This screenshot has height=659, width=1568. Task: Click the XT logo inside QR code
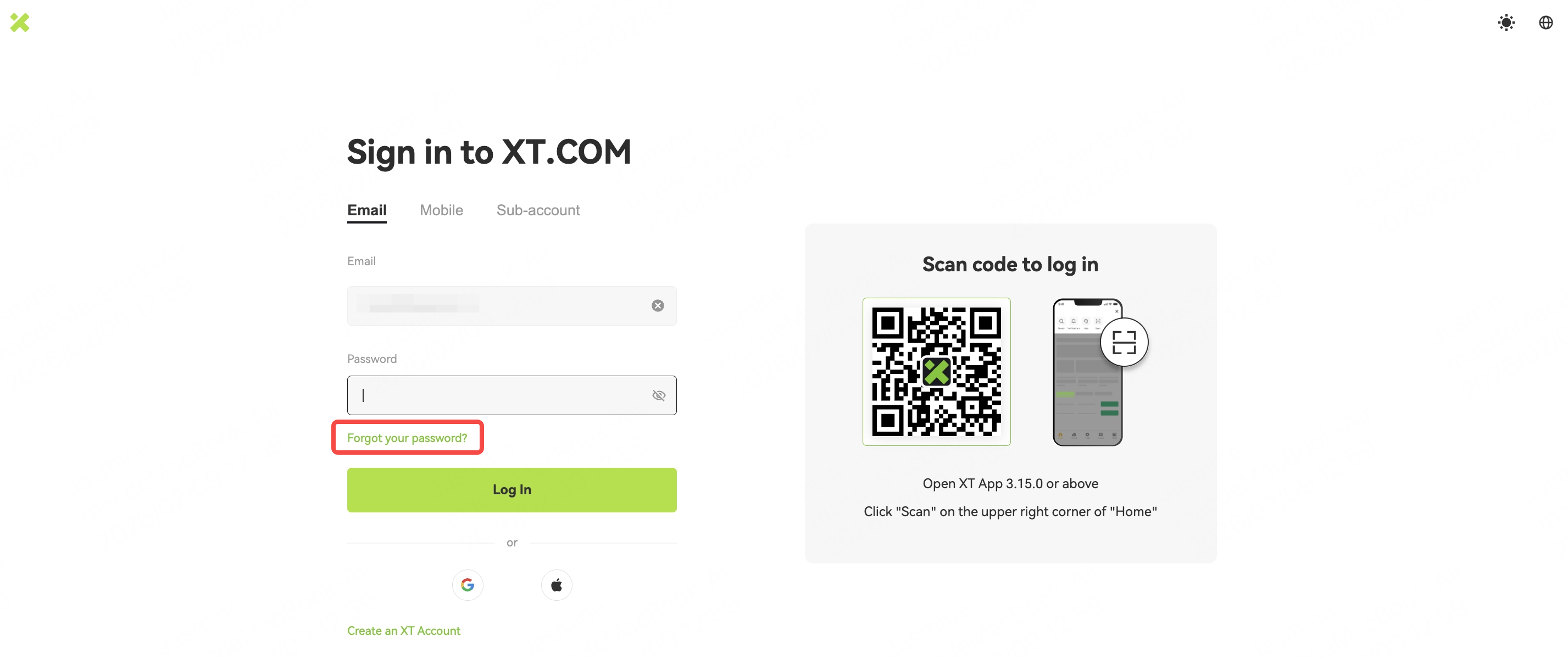point(936,372)
